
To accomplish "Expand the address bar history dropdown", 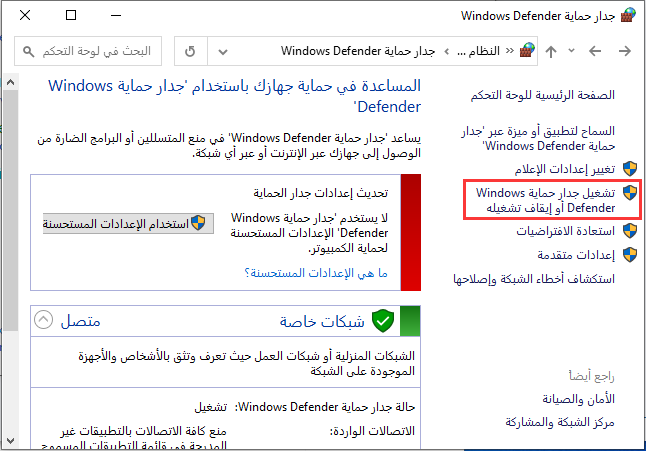I will (223, 52).
